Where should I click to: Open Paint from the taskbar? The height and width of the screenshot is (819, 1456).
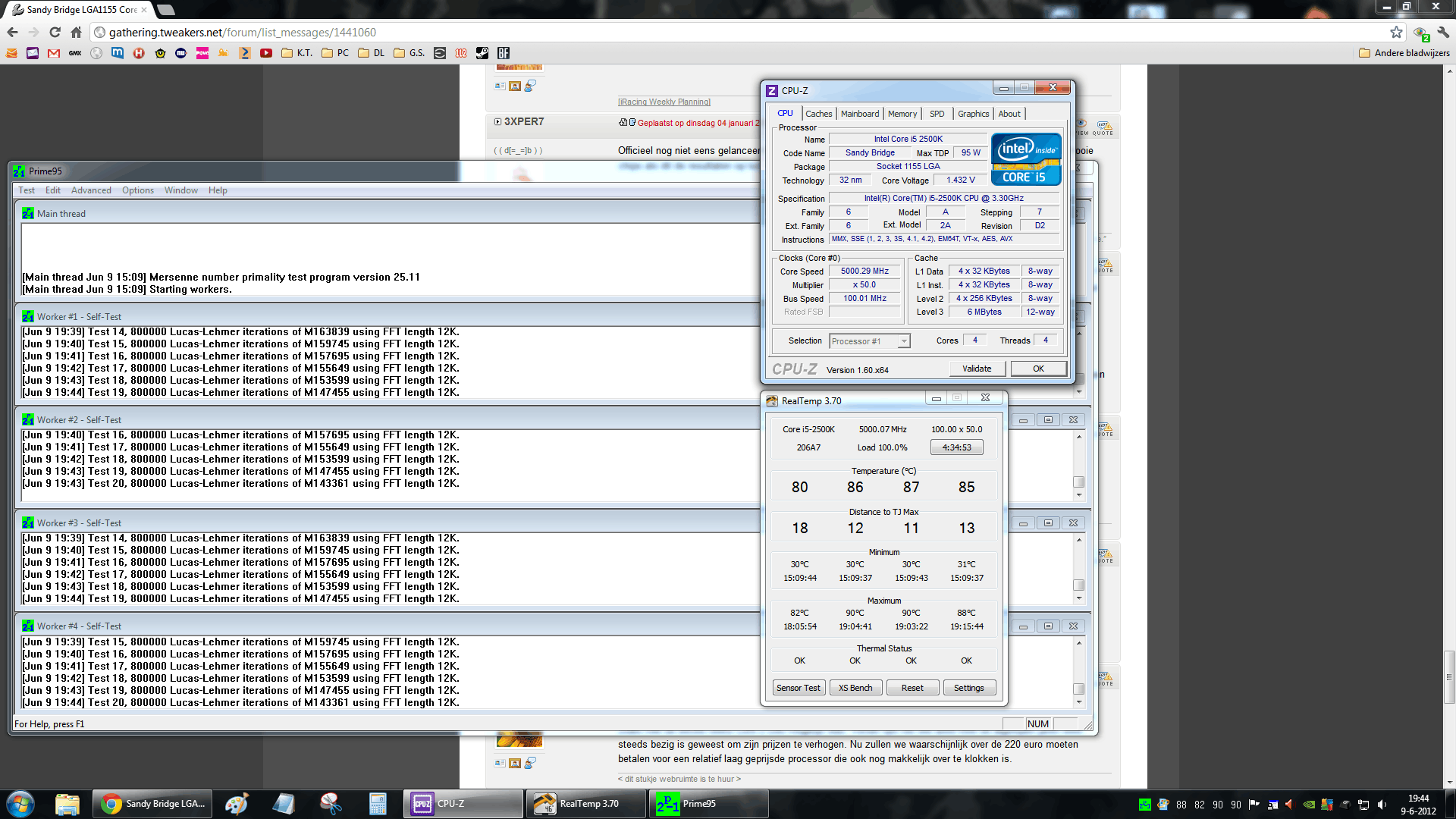(x=237, y=804)
